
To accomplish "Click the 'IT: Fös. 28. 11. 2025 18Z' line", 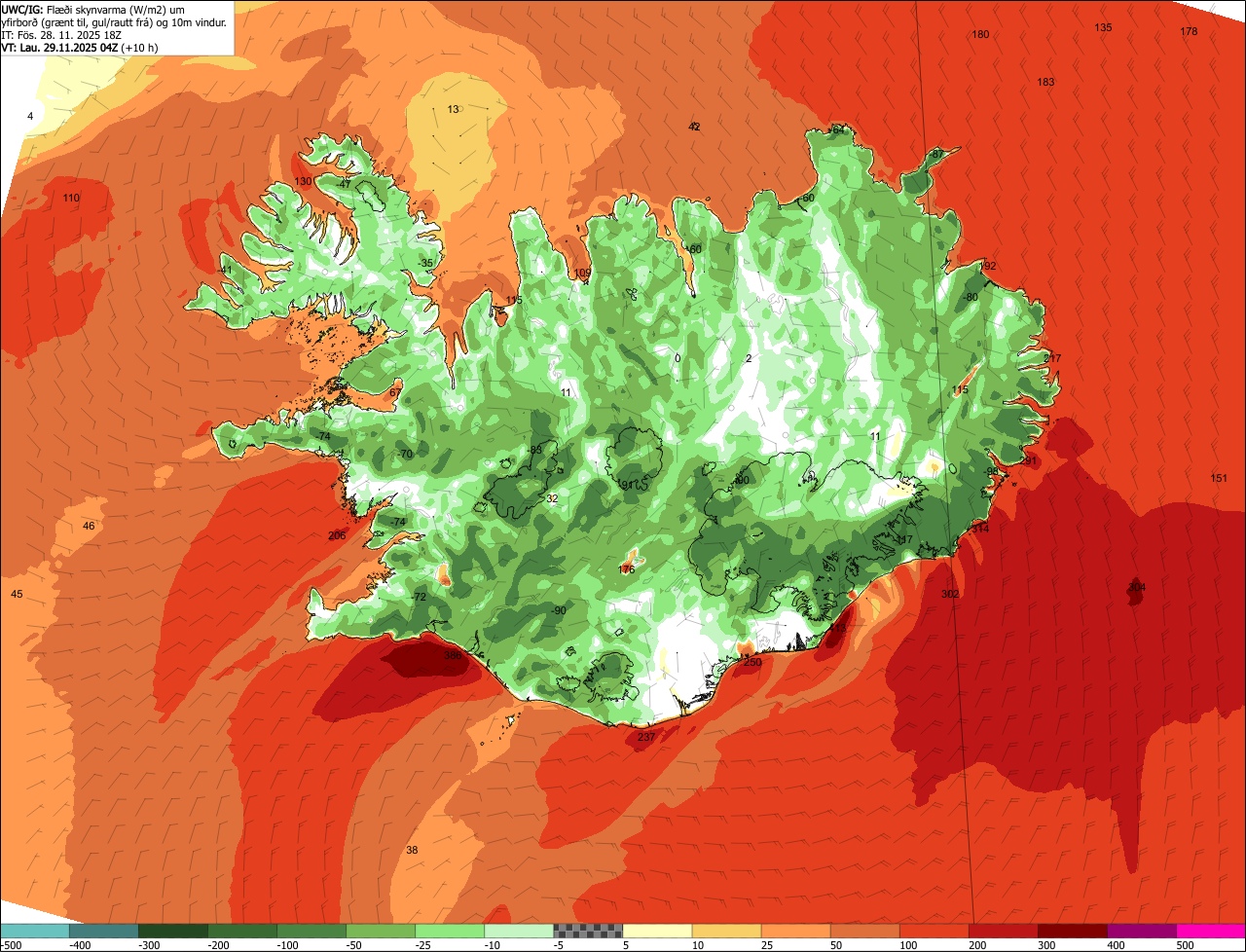I will coord(61,34).
